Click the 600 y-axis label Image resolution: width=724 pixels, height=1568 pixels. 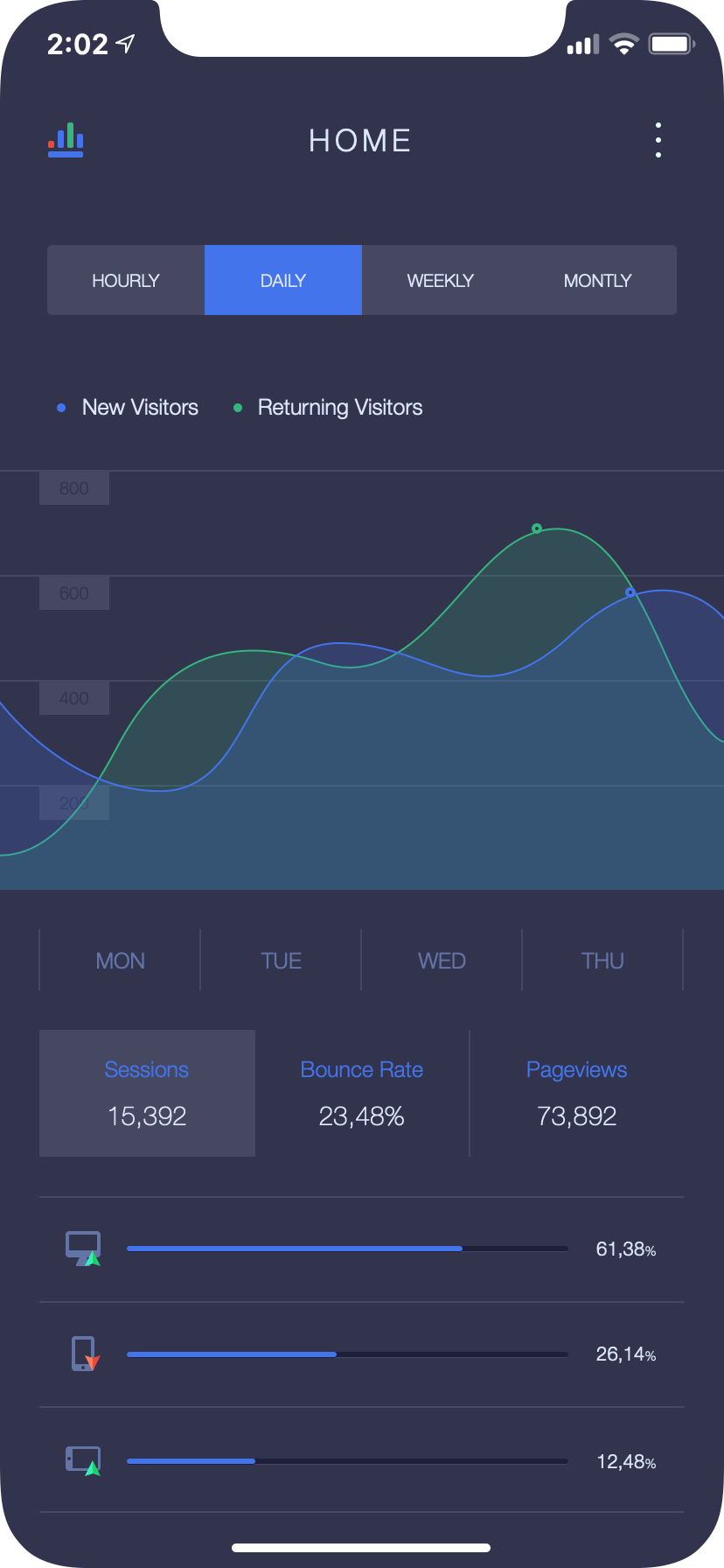coord(74,593)
